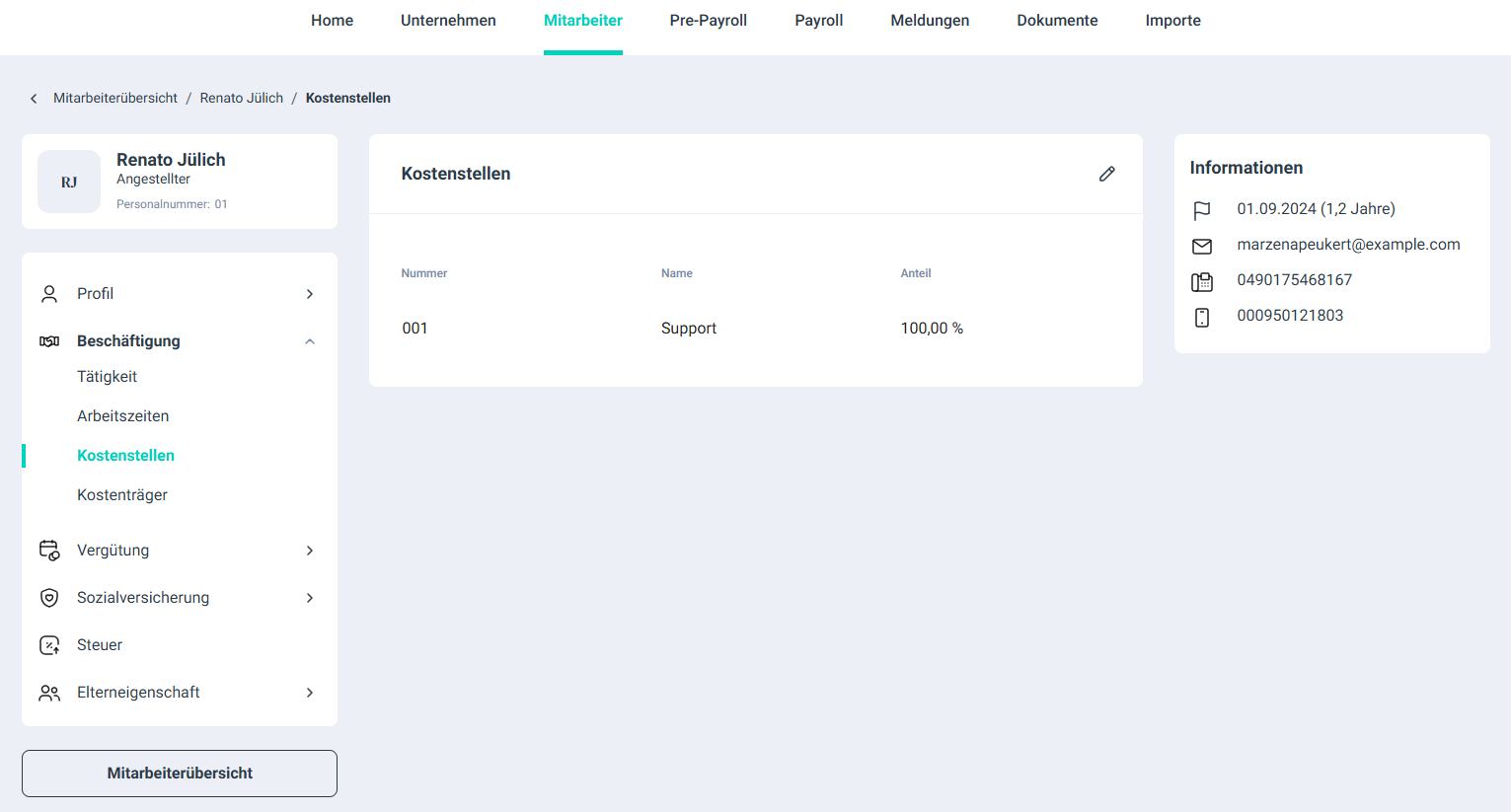Select Kostenträger in the sidebar

(122, 495)
